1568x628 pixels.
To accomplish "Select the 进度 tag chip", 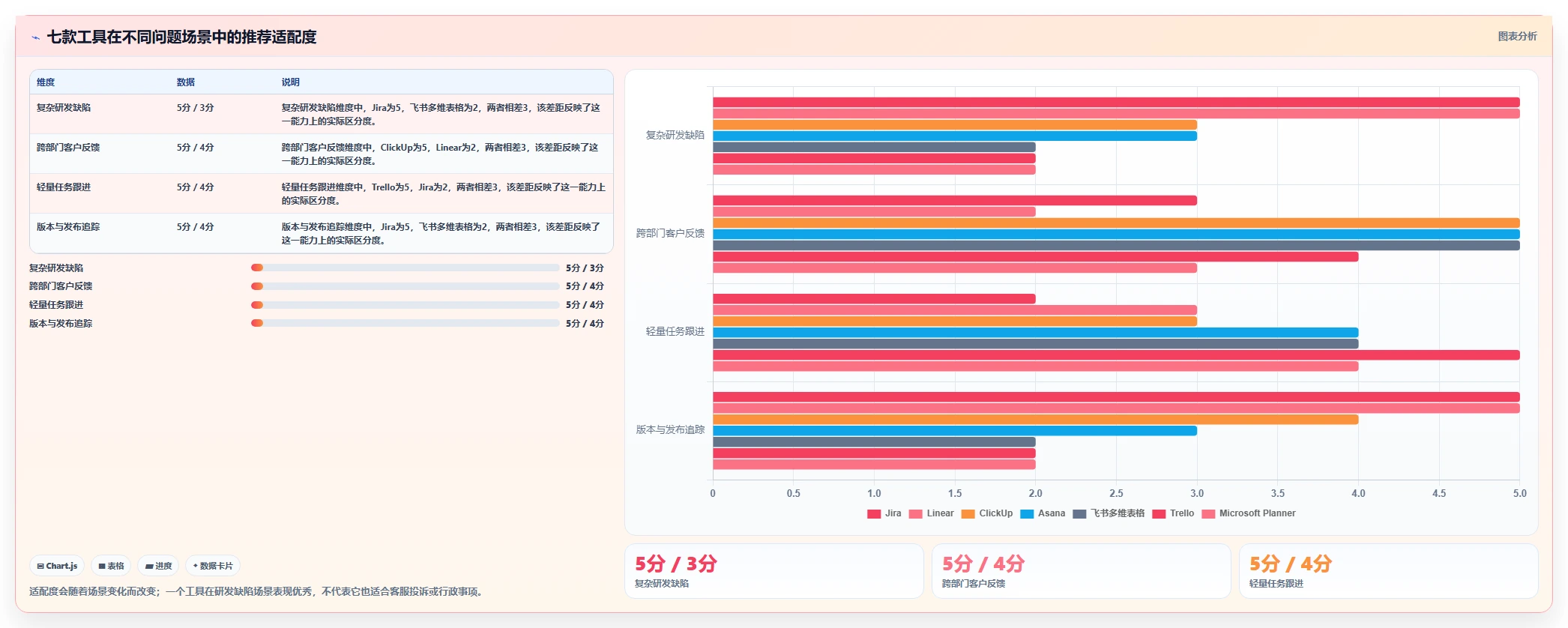I will click(159, 566).
